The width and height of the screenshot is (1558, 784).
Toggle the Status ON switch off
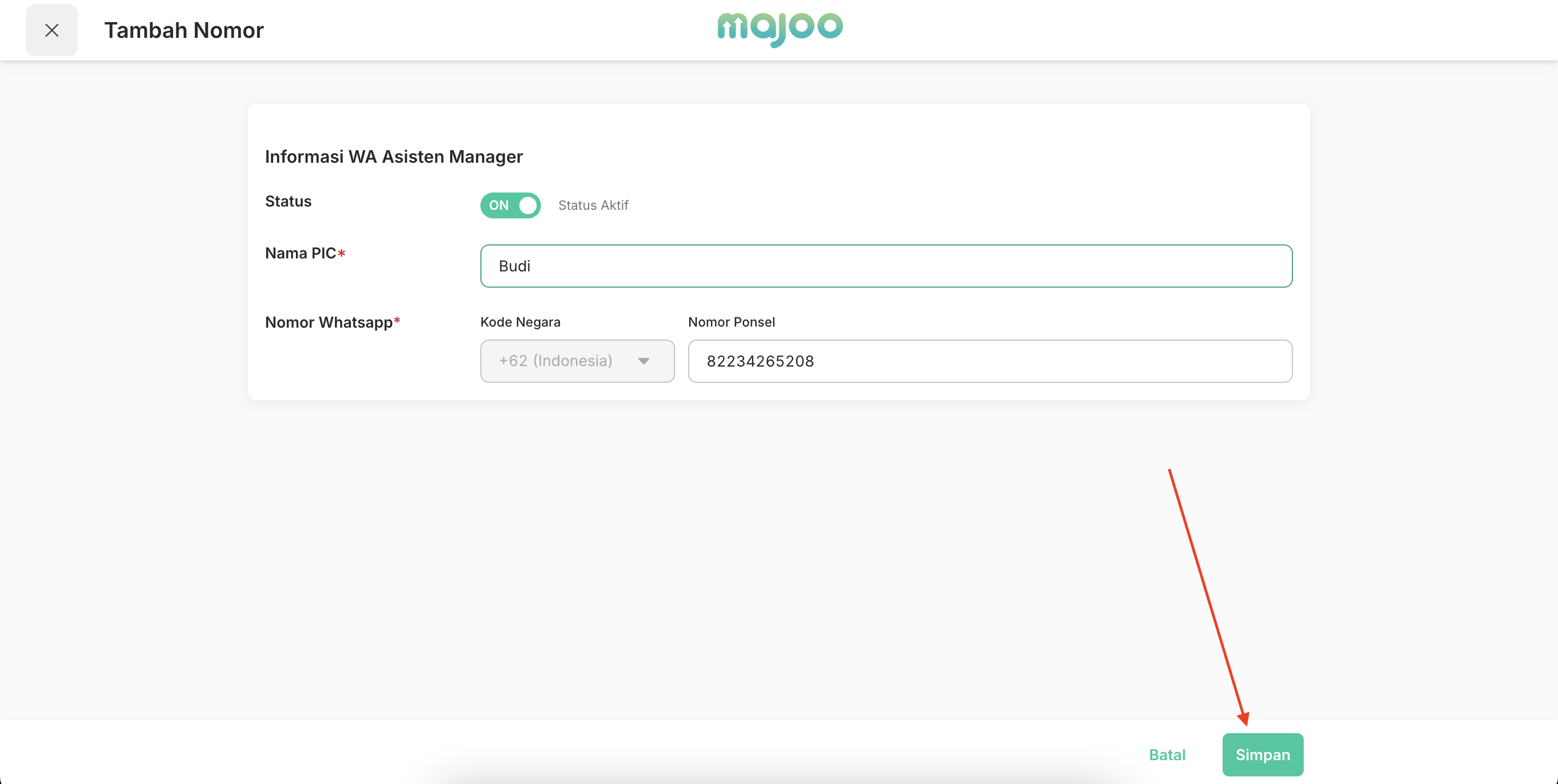click(x=510, y=205)
